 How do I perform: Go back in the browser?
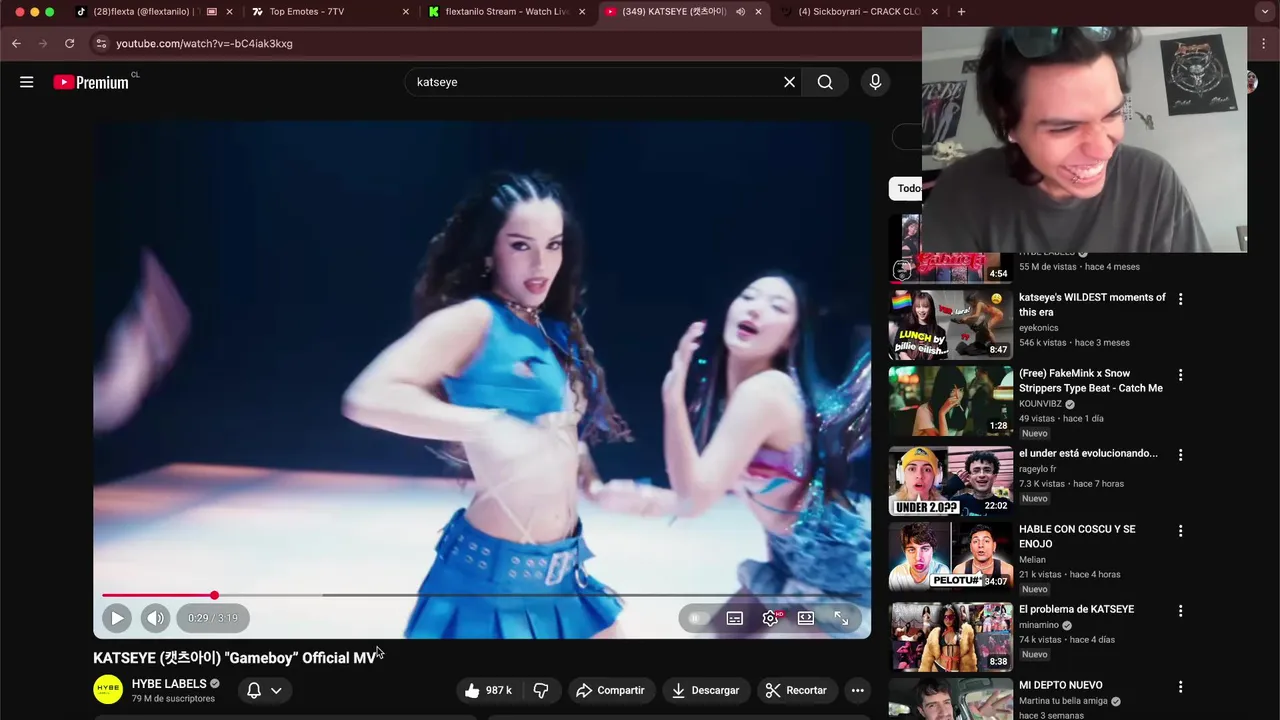tap(16, 43)
